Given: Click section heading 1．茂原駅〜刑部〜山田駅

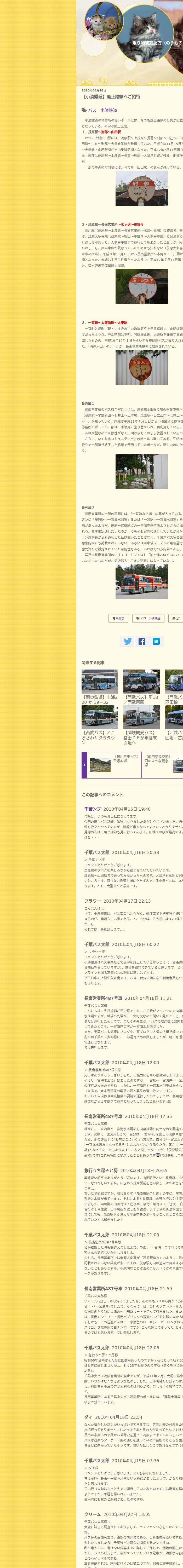Looking at the screenshot, I should coord(101,131).
